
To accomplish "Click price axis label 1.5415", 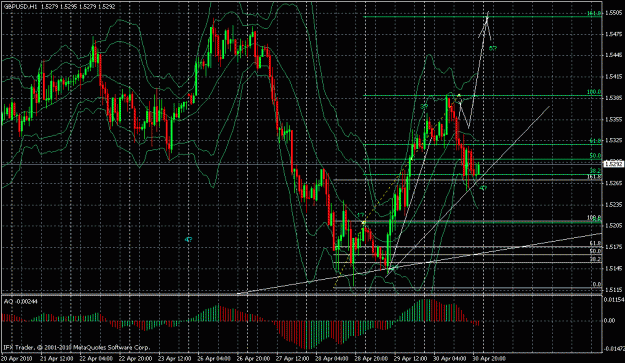I will (x=614, y=77).
